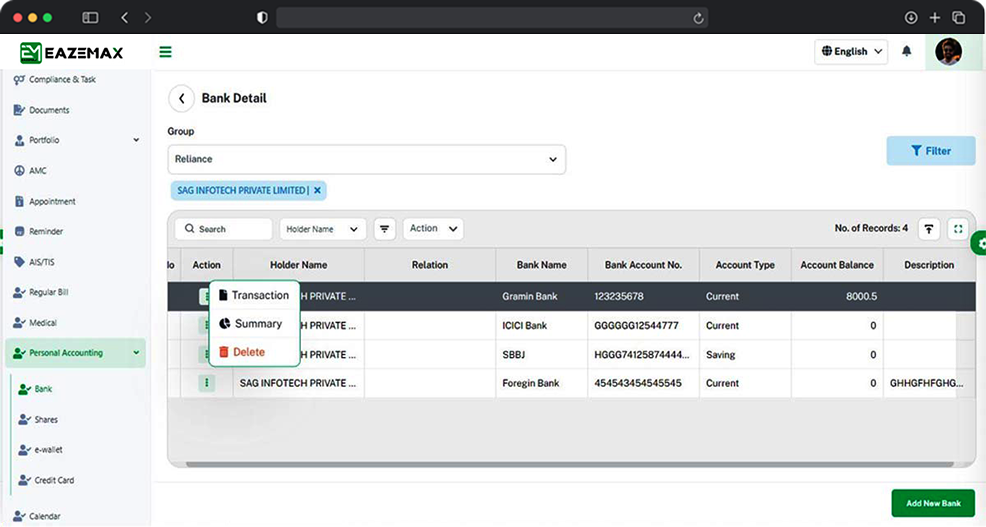Viewport: 986px width, 527px height.
Task: Click the Personal Accounting sidebar icon
Action: 19,353
